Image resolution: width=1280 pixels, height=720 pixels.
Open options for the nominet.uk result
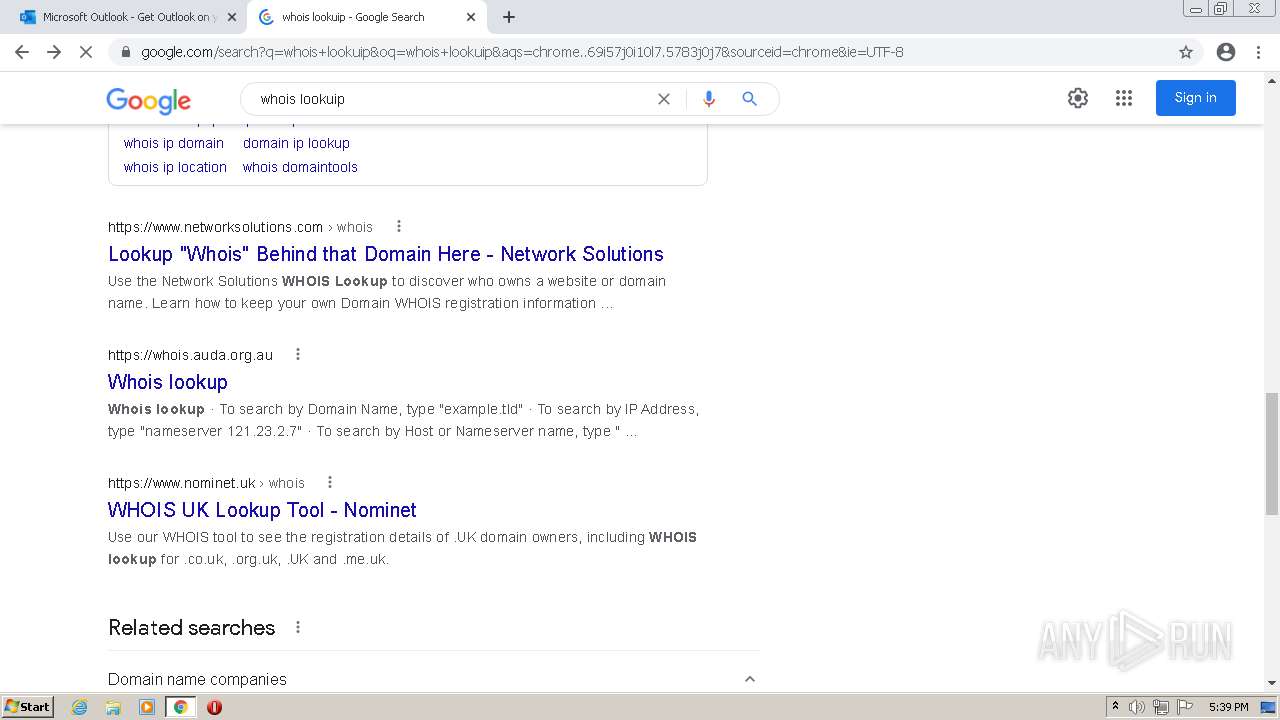coord(329,482)
